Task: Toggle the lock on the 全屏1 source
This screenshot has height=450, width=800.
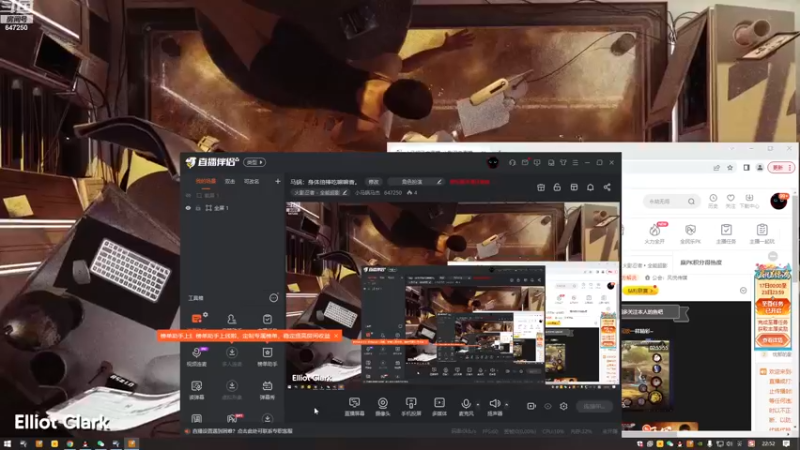Action: coord(198,208)
